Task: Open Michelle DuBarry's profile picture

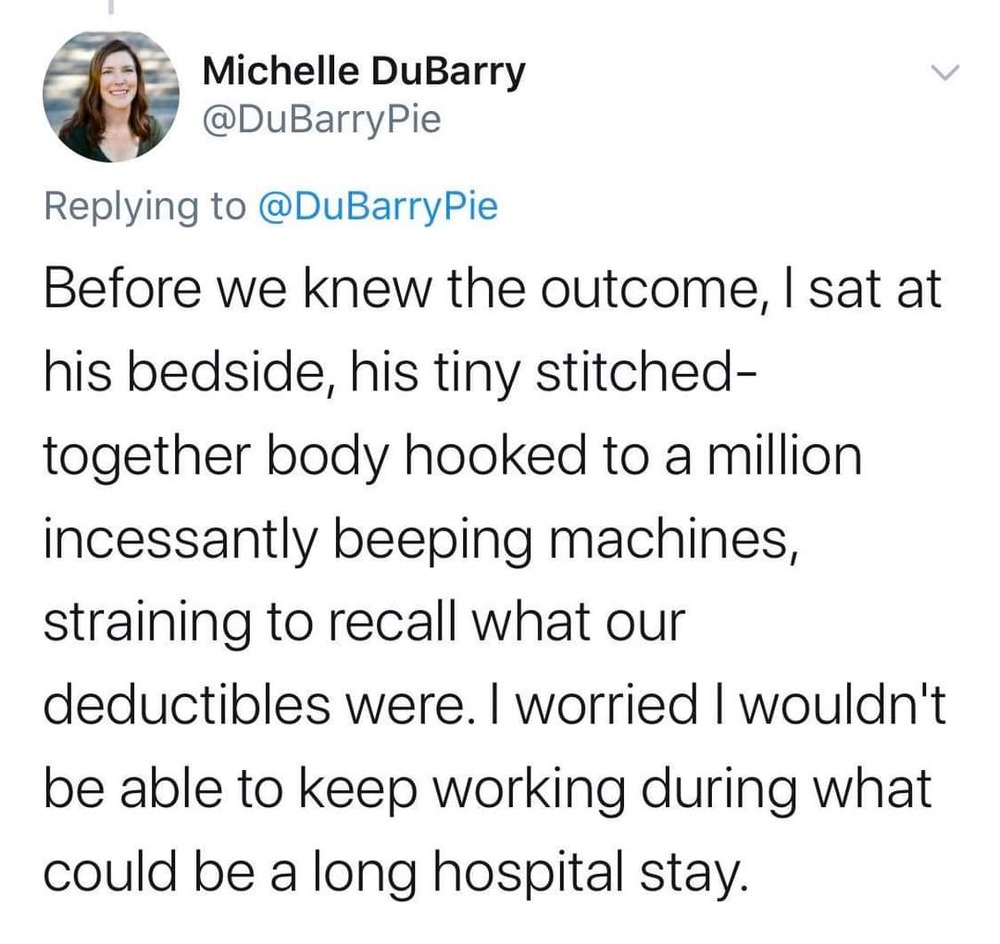Action: click(x=110, y=96)
